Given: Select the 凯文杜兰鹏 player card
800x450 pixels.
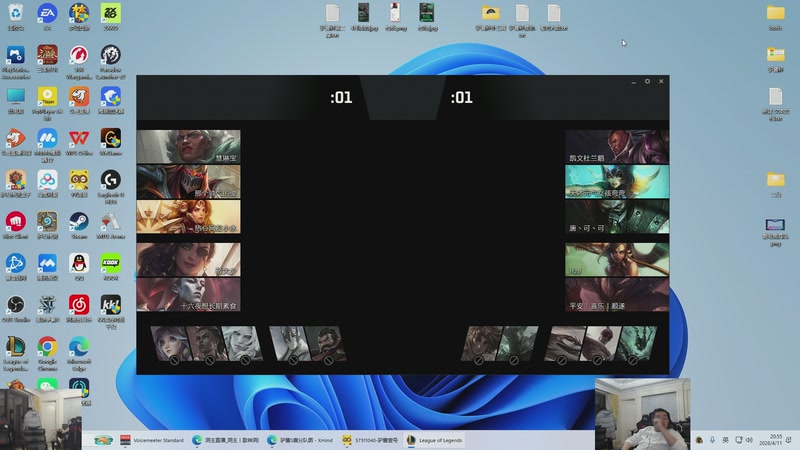Looking at the screenshot, I should click(x=617, y=146).
